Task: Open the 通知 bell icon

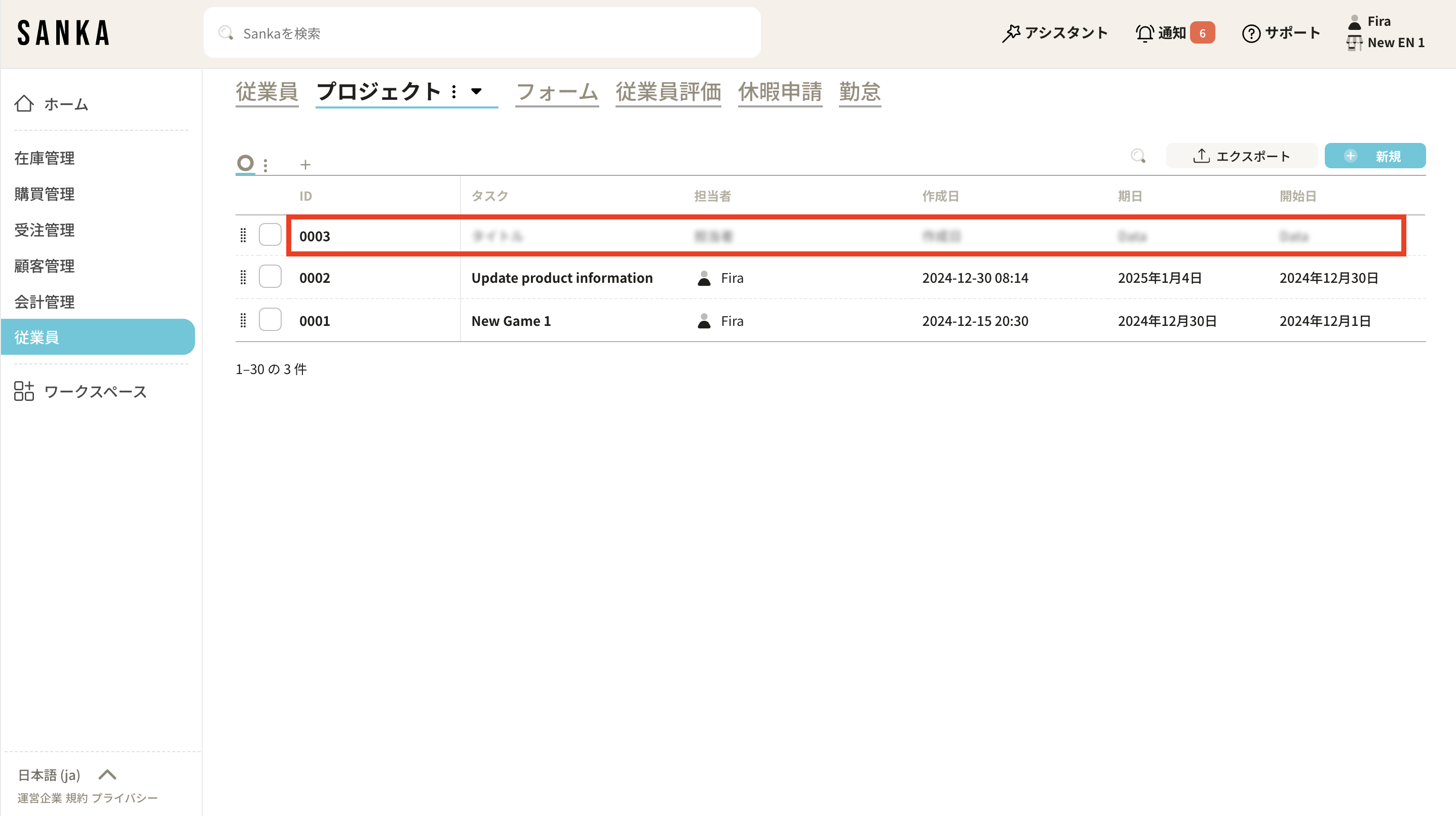Action: point(1144,33)
